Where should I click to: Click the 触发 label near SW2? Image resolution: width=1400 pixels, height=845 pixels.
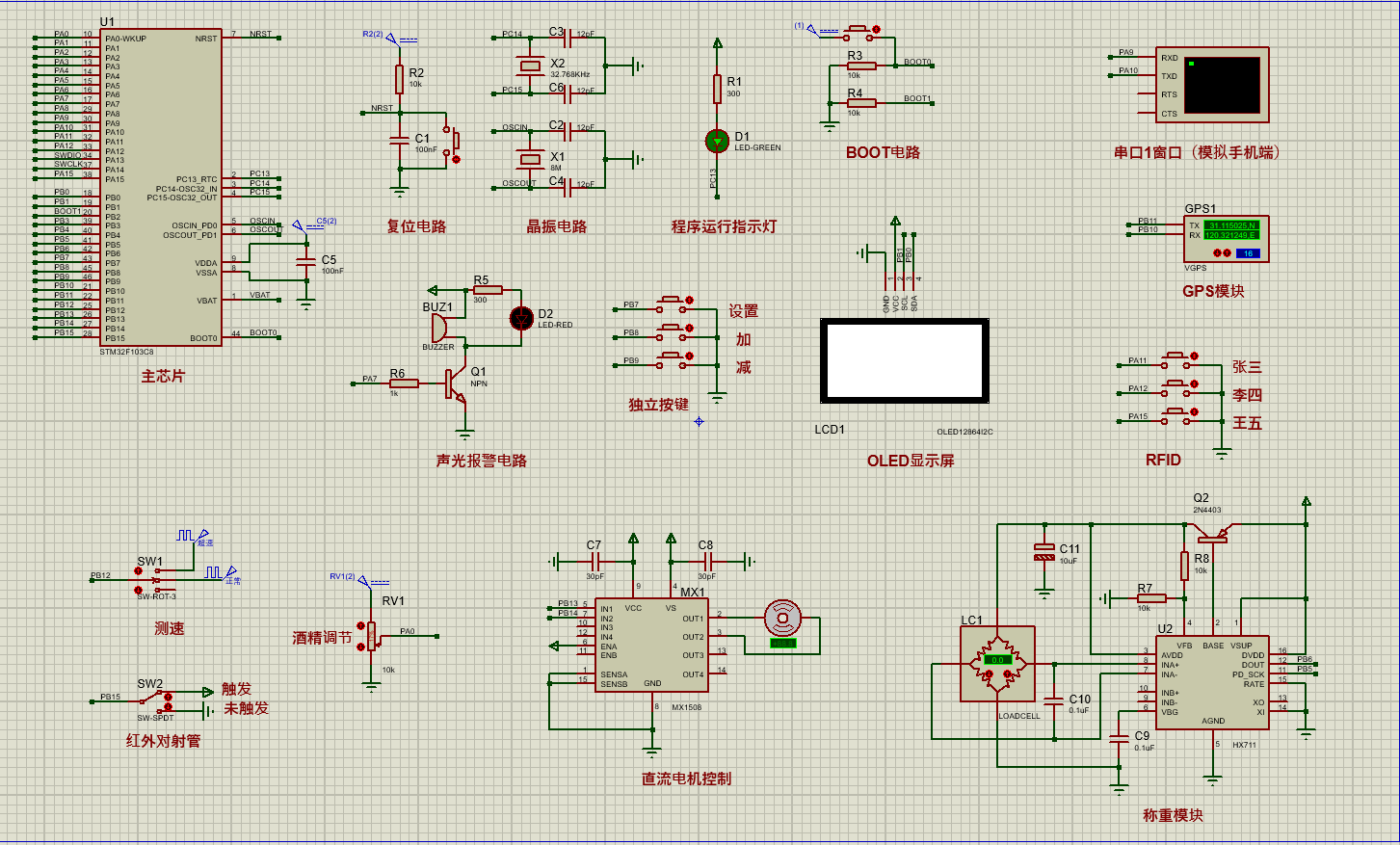click(x=236, y=689)
